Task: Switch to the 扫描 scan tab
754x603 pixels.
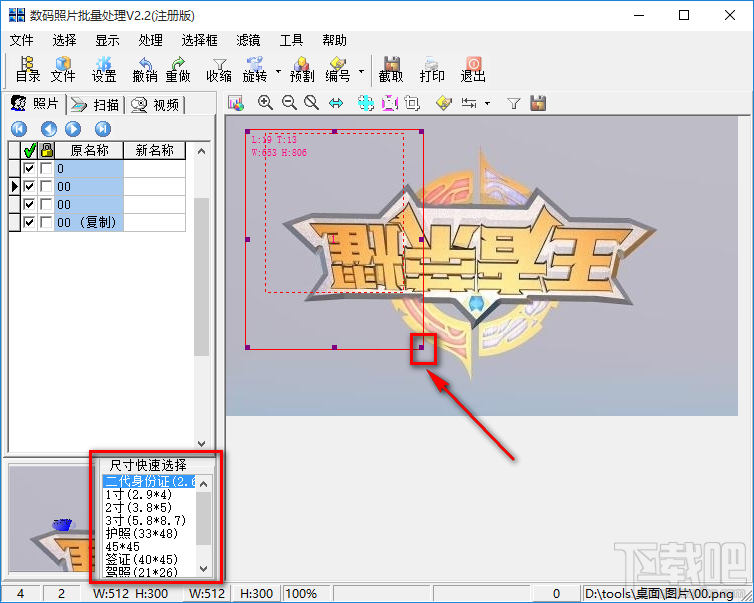Action: pos(95,104)
